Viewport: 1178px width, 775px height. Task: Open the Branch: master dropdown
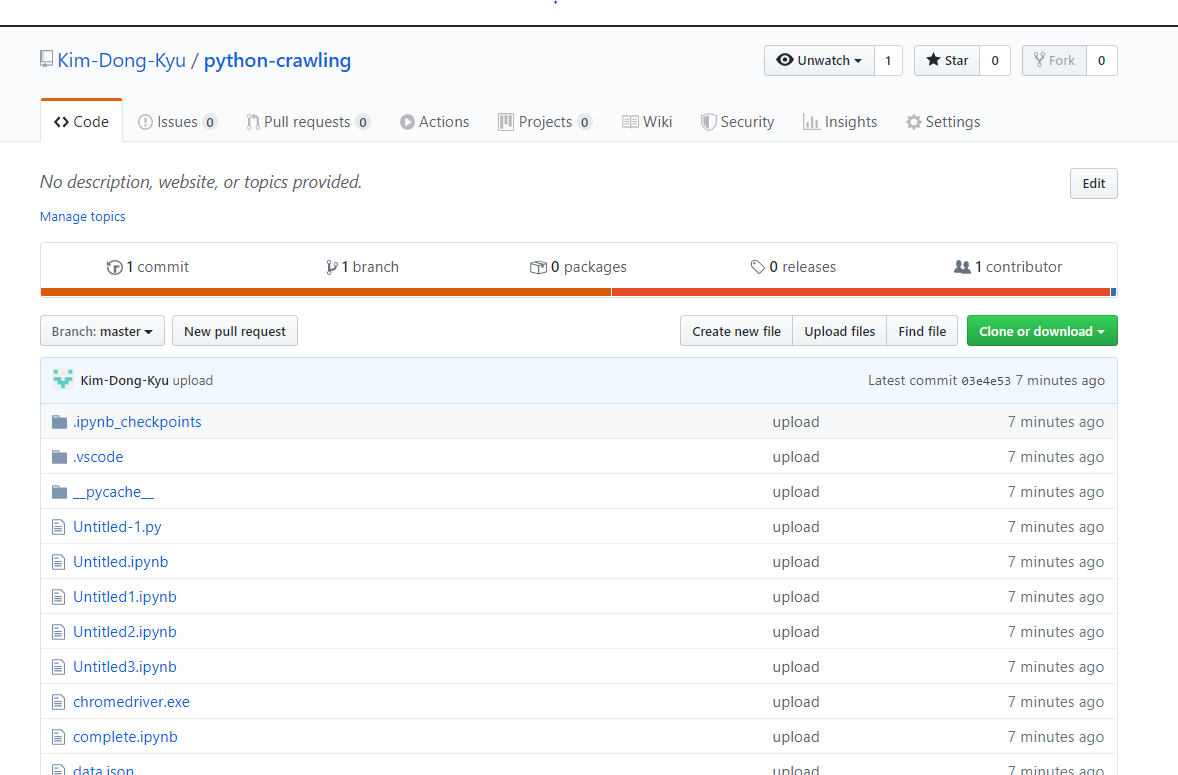click(102, 331)
